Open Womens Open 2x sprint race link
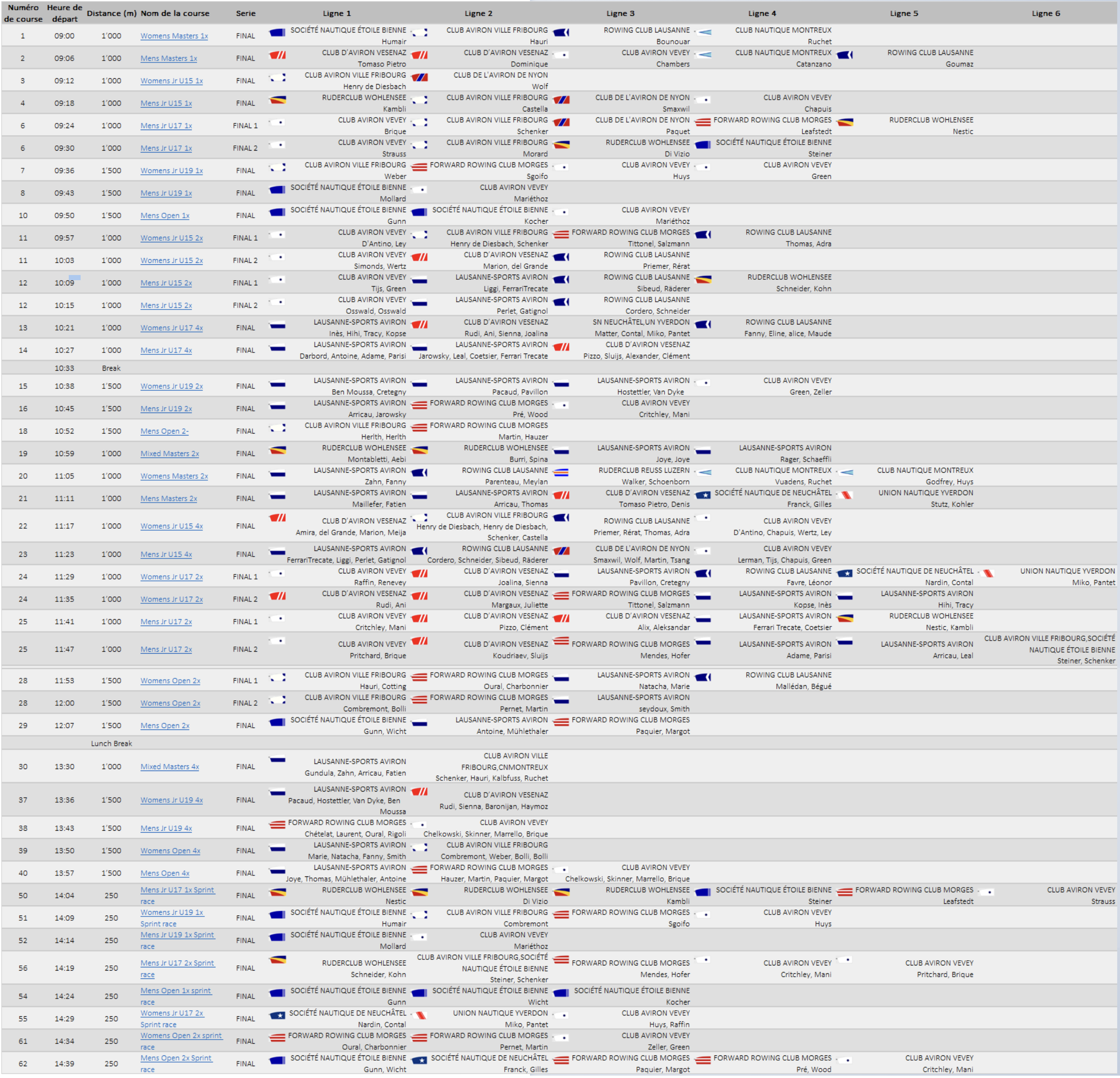Viewport: 1120px width, 1078px height. pos(181,1041)
